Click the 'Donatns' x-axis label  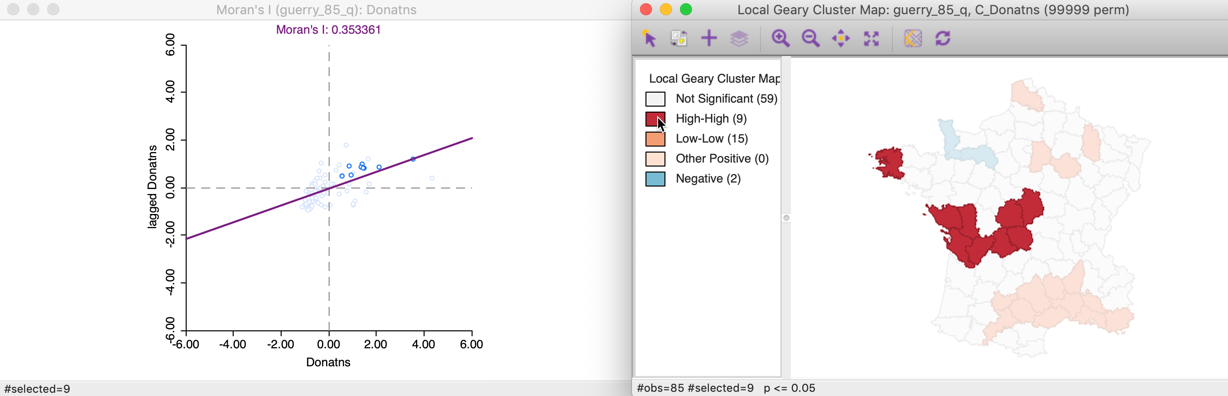pyautogui.click(x=328, y=362)
